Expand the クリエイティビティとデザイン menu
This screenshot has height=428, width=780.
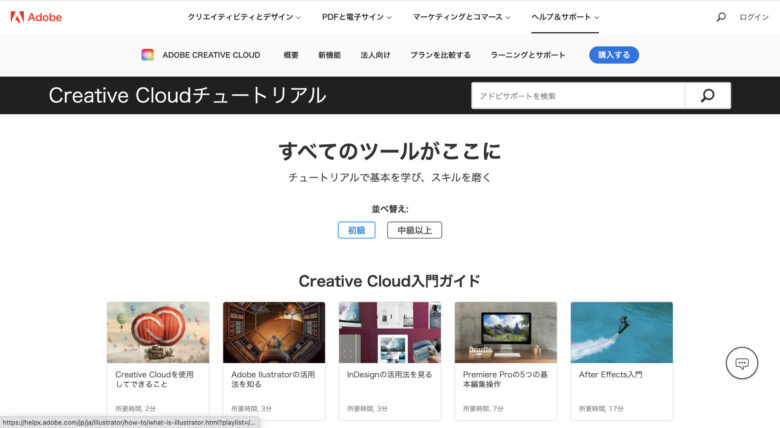pos(244,17)
